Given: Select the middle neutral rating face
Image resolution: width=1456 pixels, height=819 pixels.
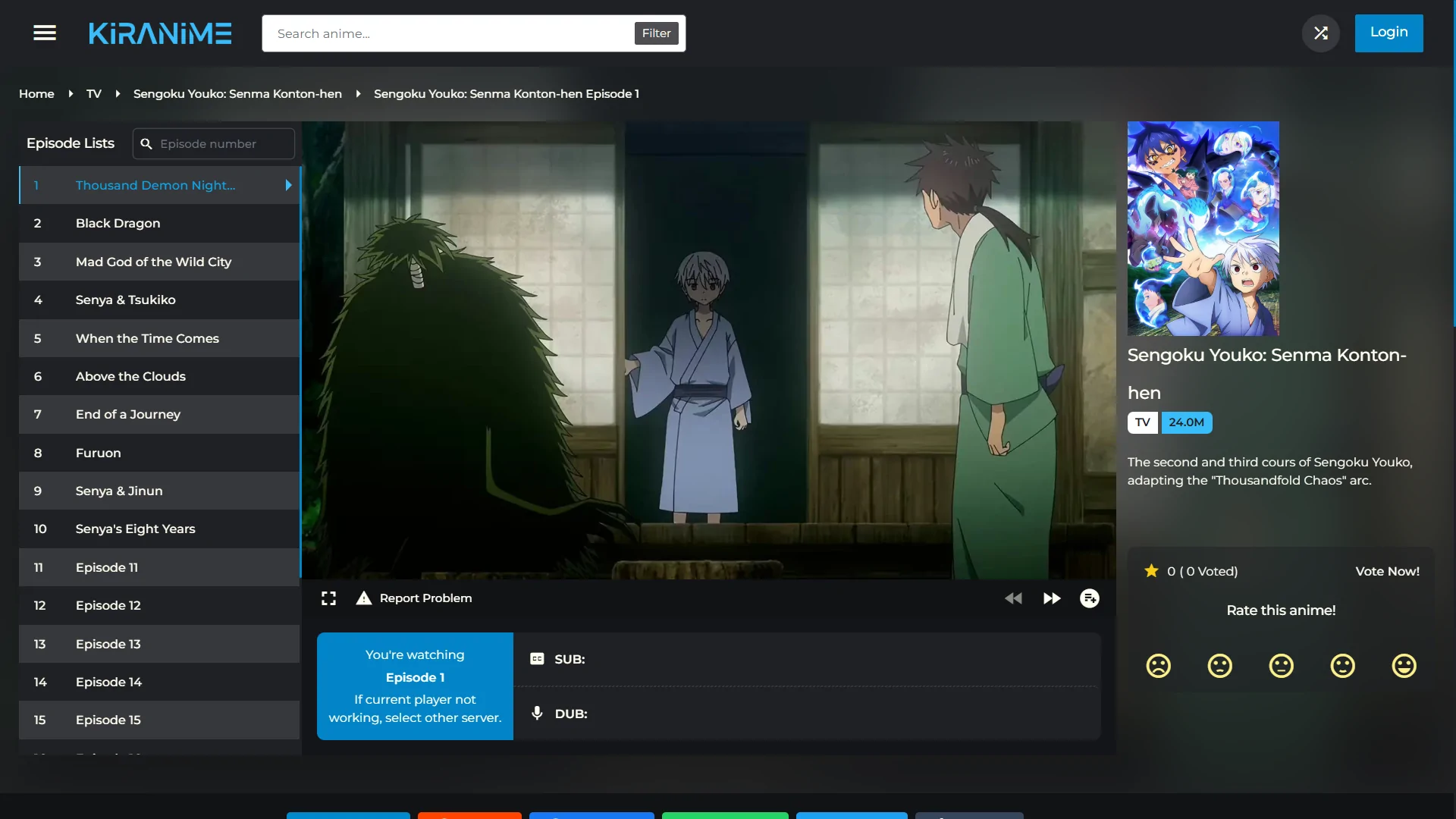Looking at the screenshot, I should 1281,666.
